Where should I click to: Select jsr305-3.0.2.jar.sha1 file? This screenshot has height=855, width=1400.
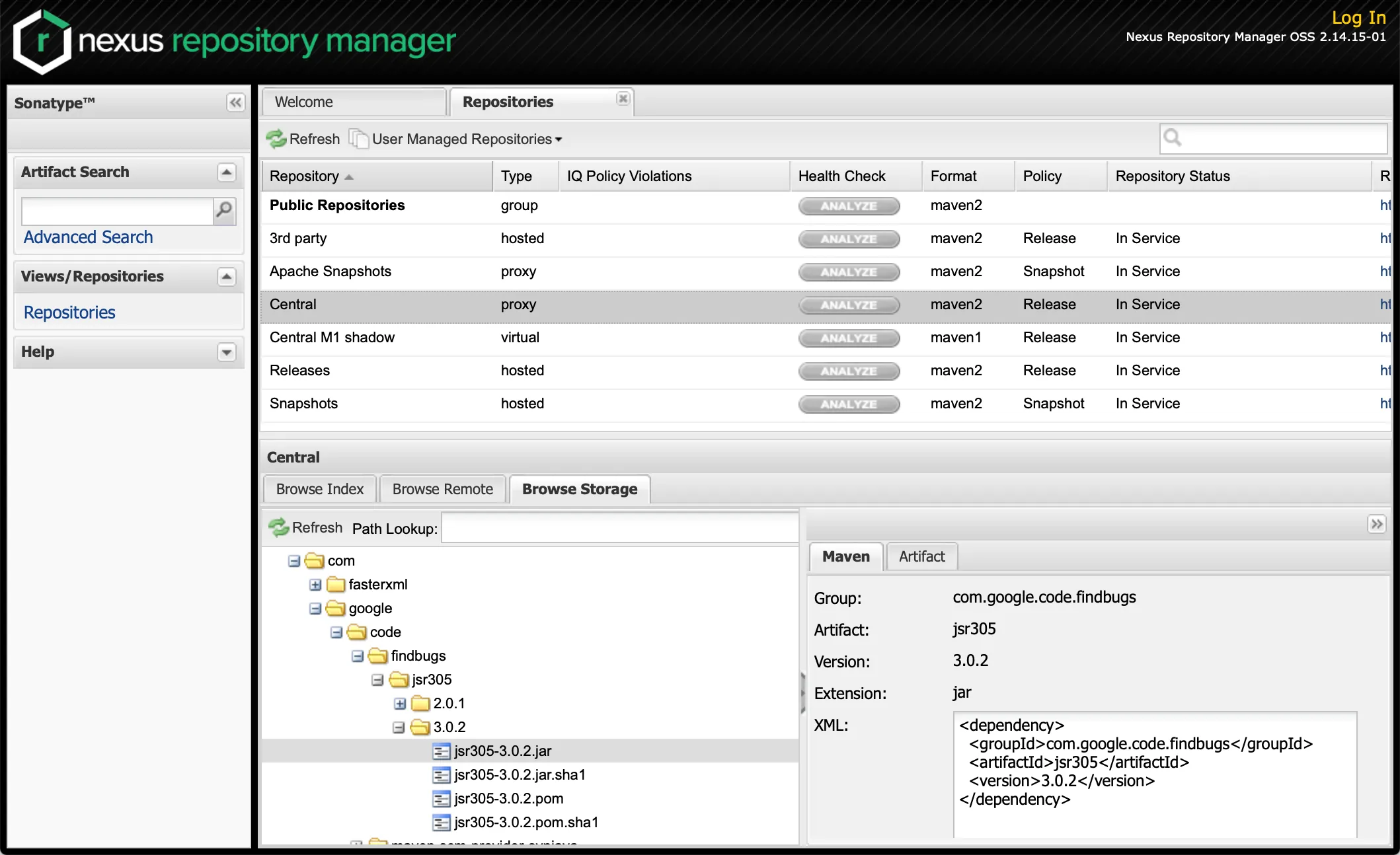(520, 774)
